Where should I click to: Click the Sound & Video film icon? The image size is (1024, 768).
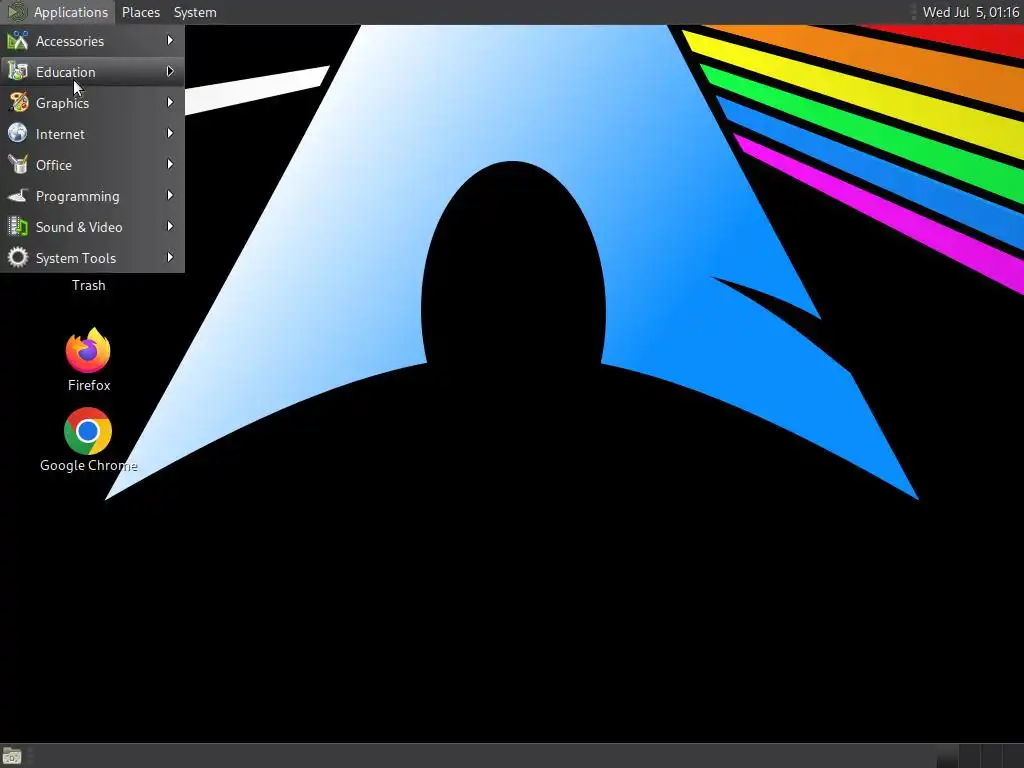click(x=18, y=227)
